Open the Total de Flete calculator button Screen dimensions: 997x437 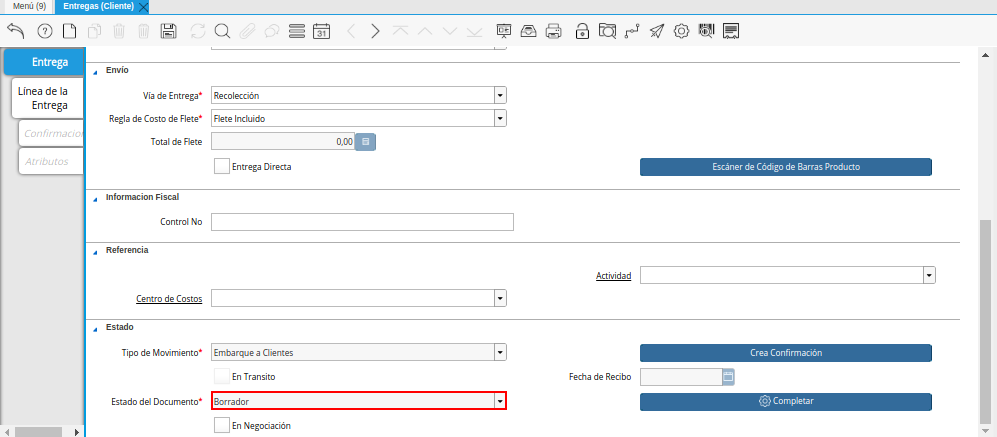[x=366, y=142]
